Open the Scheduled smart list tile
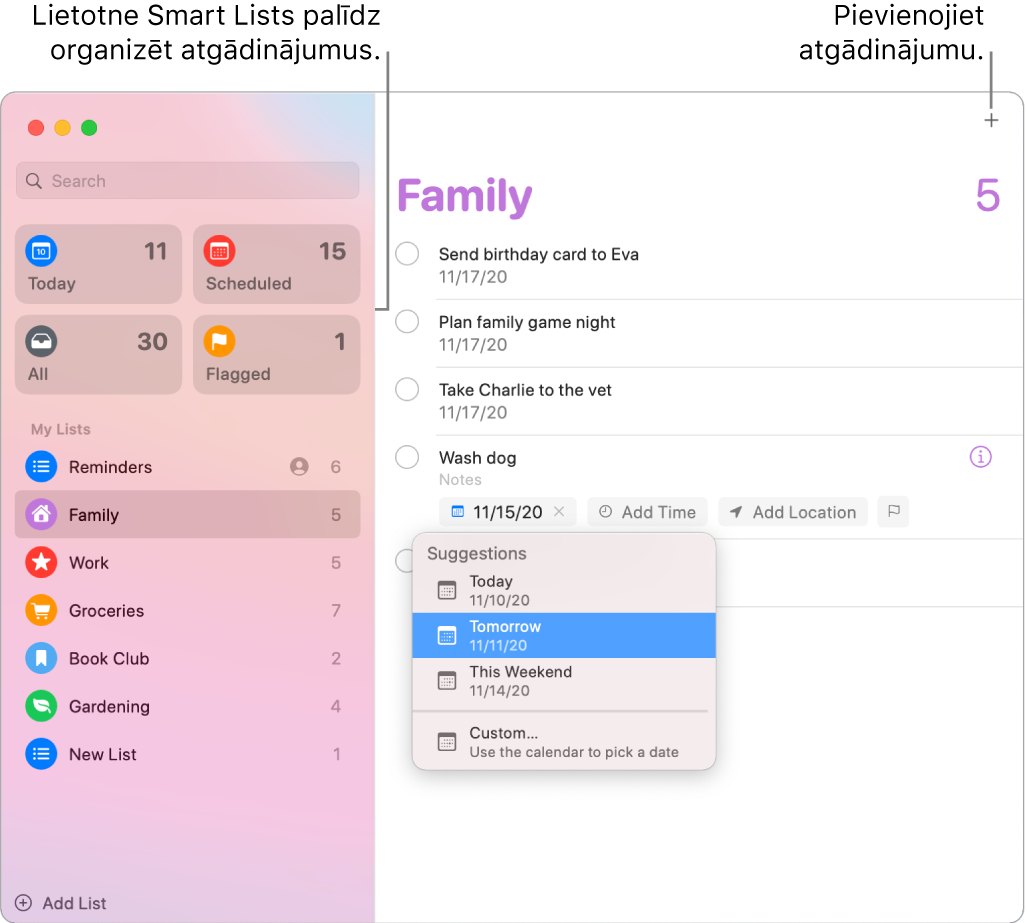The image size is (1027, 923). point(276,264)
